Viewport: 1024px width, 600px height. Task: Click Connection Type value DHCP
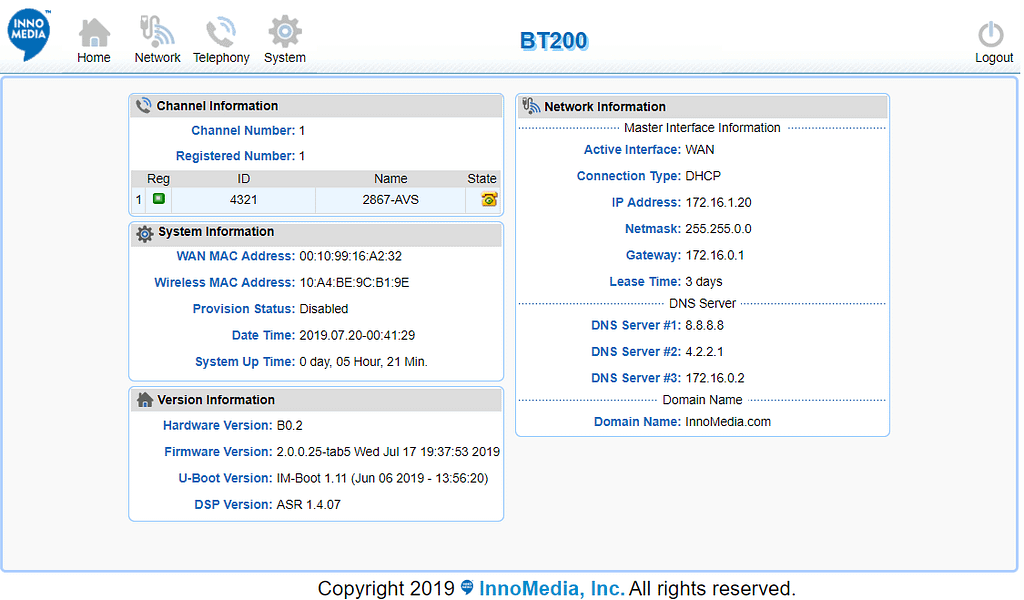click(703, 176)
